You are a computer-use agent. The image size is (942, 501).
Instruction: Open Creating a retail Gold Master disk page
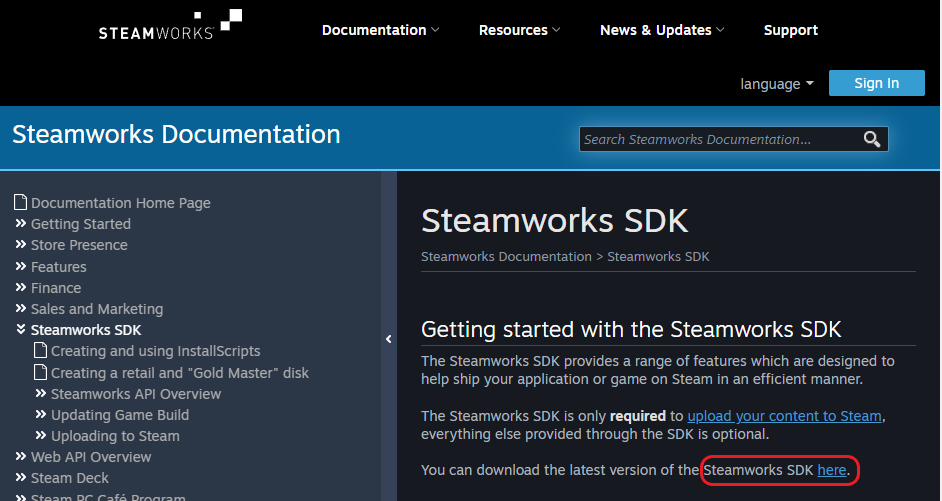180,373
